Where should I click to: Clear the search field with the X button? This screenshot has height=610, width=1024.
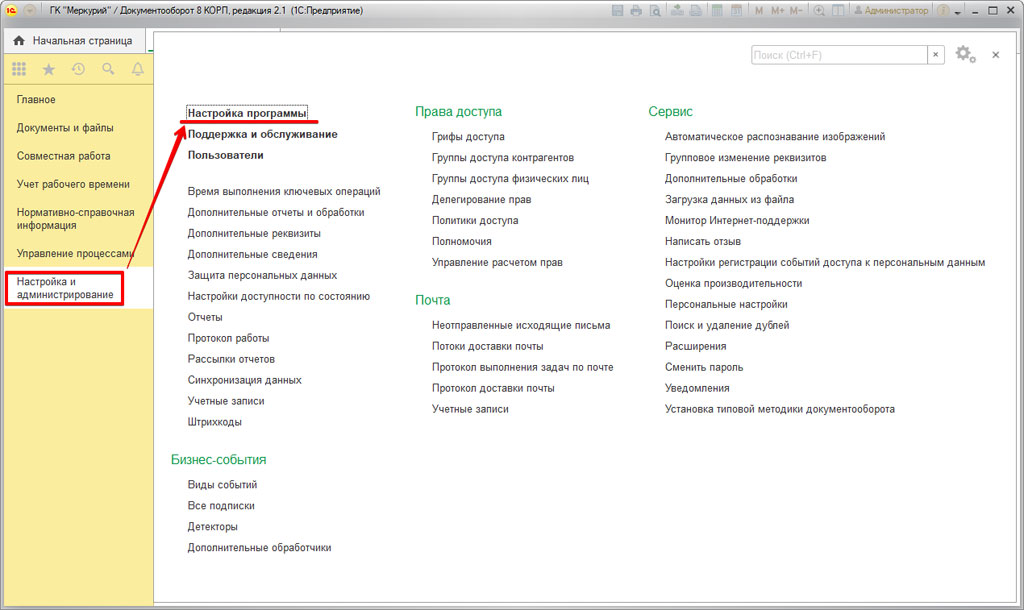click(936, 55)
